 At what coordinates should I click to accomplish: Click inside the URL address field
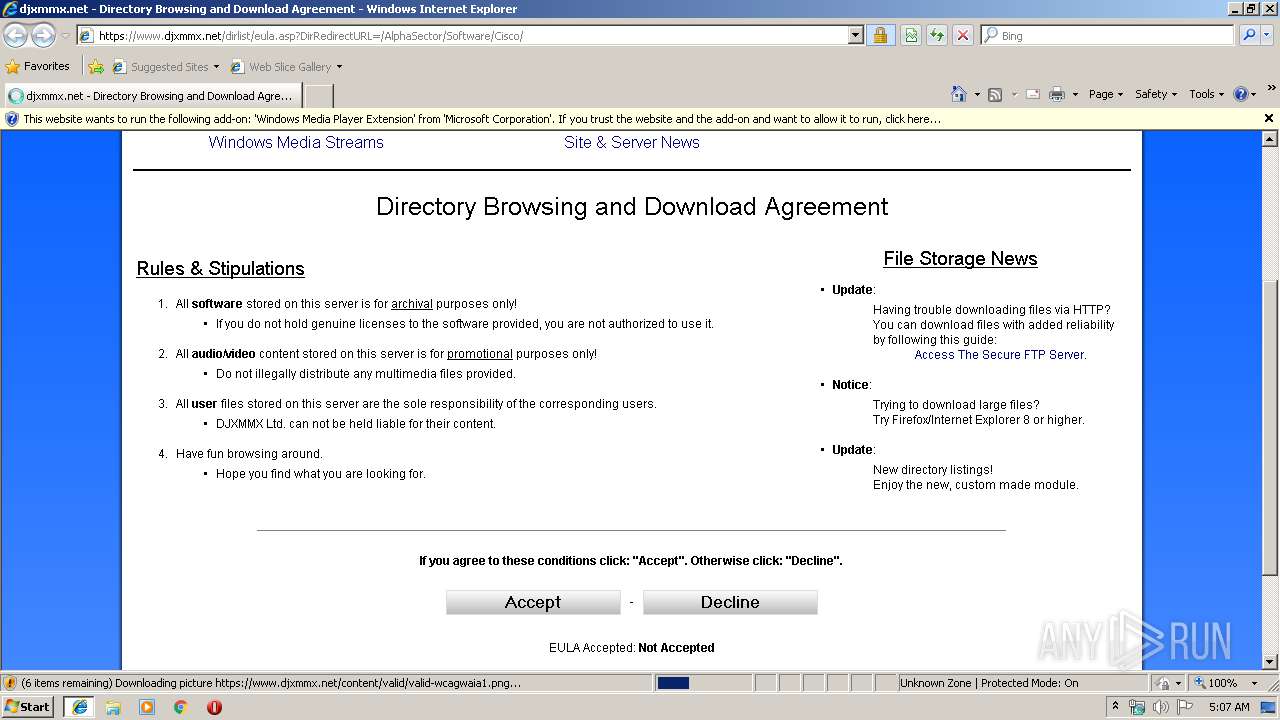pyautogui.click(x=471, y=35)
